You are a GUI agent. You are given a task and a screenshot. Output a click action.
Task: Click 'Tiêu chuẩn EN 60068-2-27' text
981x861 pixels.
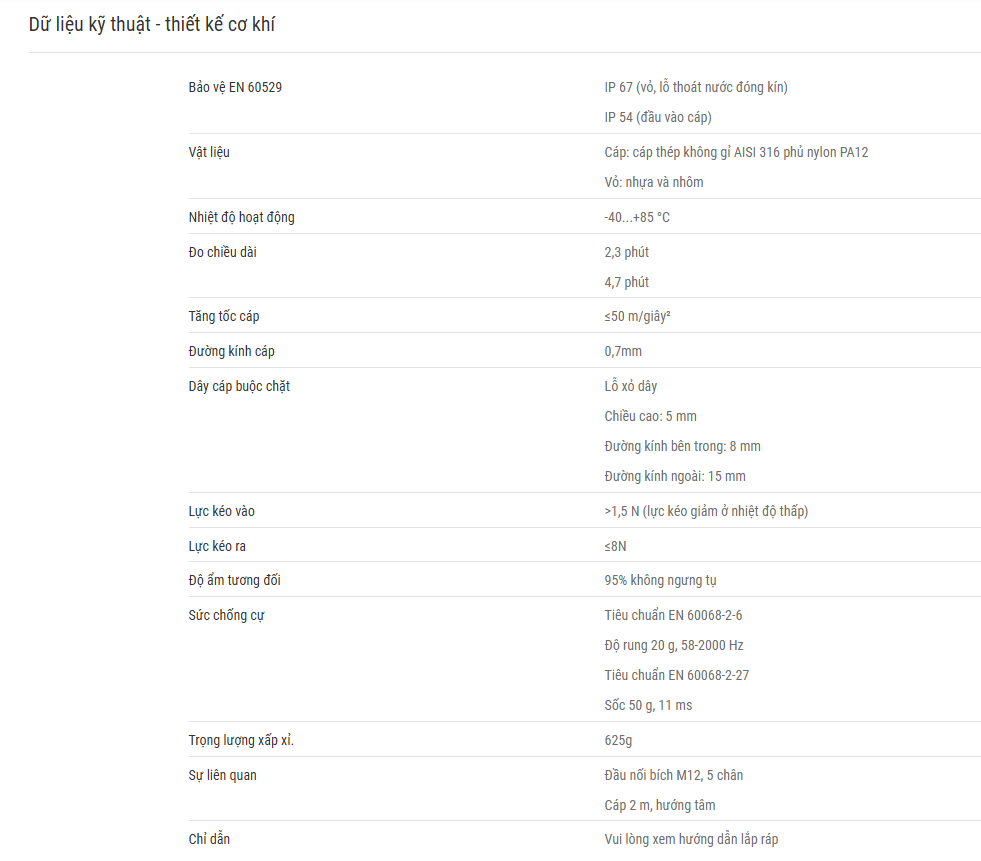(676, 676)
